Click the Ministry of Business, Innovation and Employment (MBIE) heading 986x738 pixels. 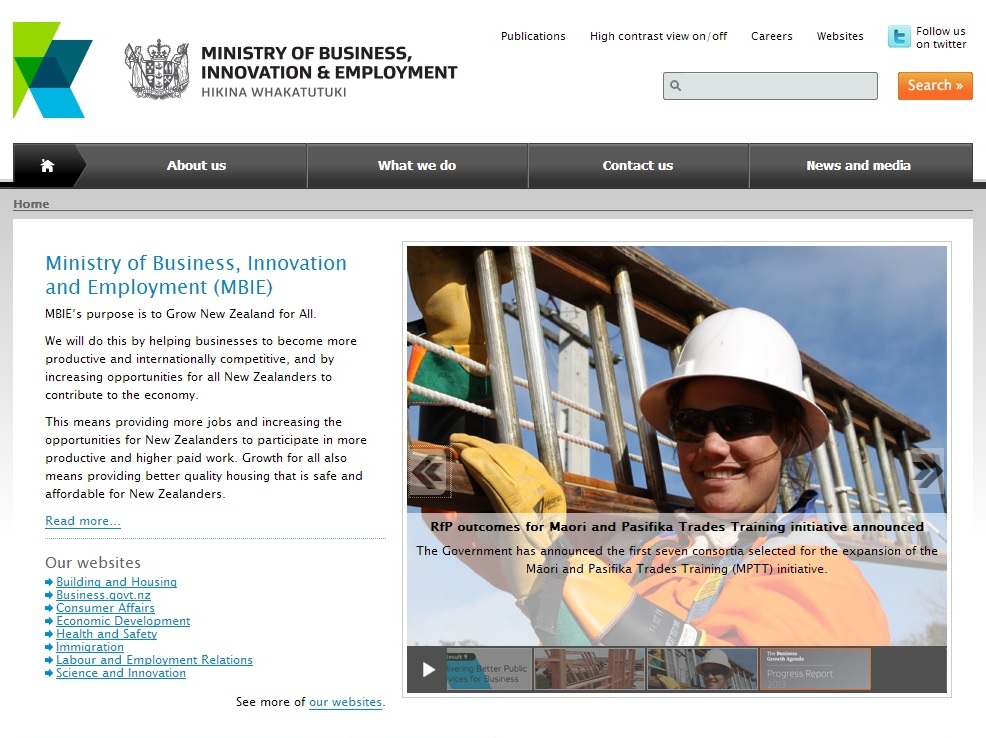pos(196,275)
